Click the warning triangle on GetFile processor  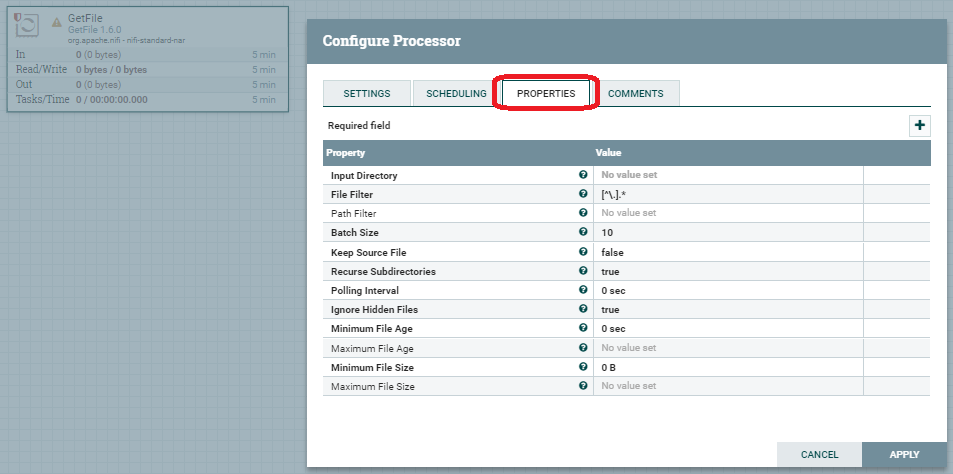tap(57, 22)
